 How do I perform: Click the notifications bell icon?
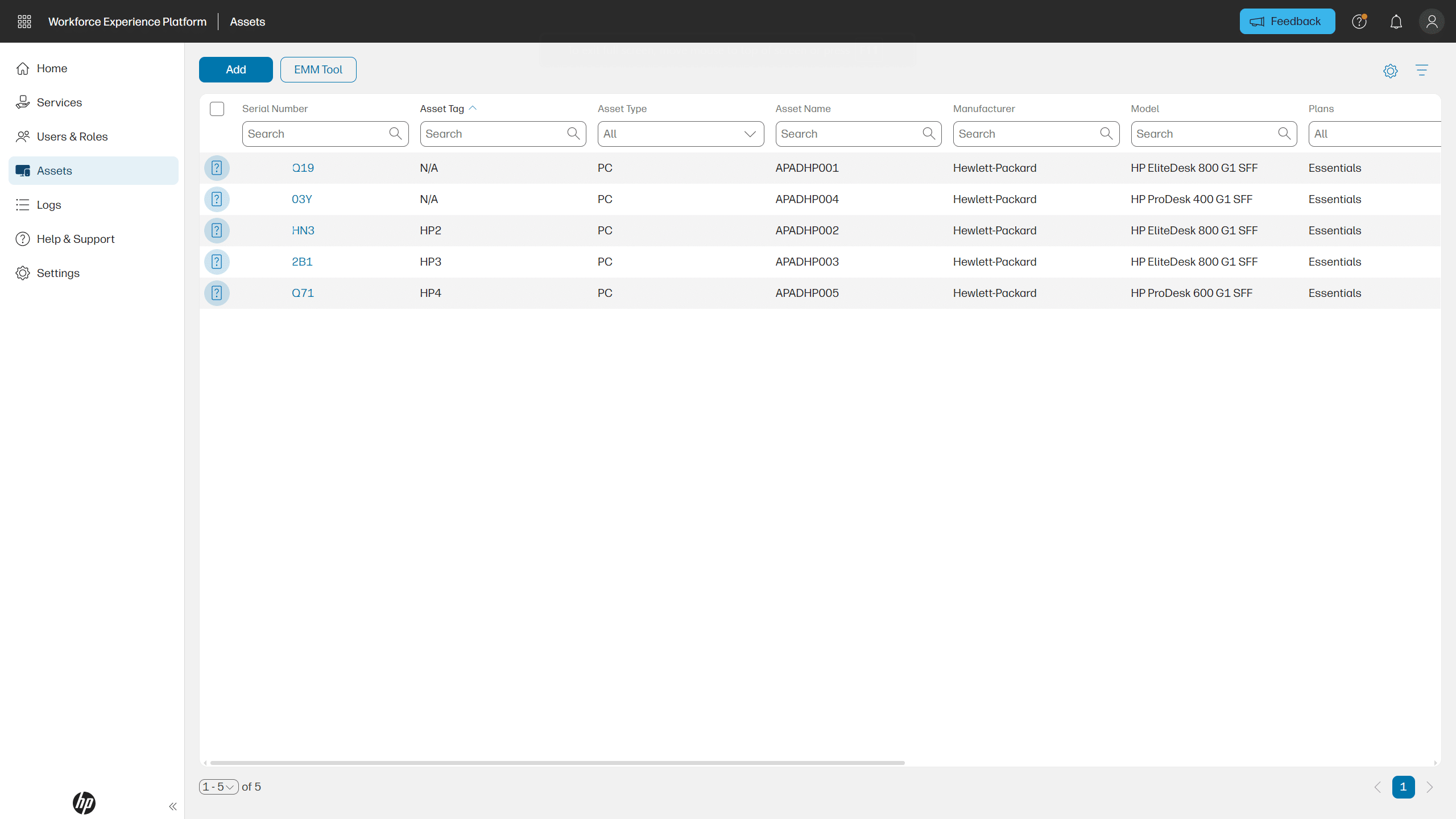pyautogui.click(x=1396, y=22)
